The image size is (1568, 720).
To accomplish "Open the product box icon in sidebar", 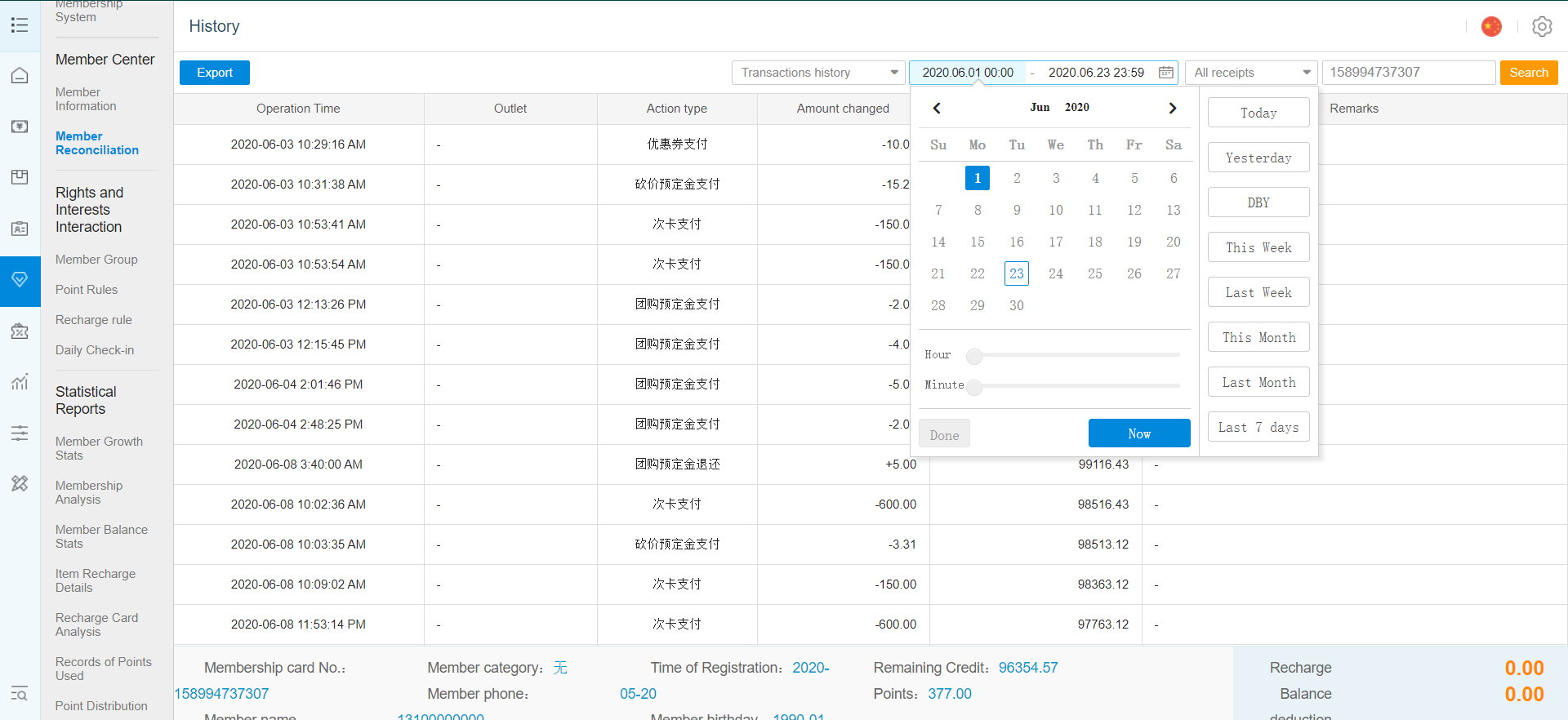I will (x=20, y=177).
